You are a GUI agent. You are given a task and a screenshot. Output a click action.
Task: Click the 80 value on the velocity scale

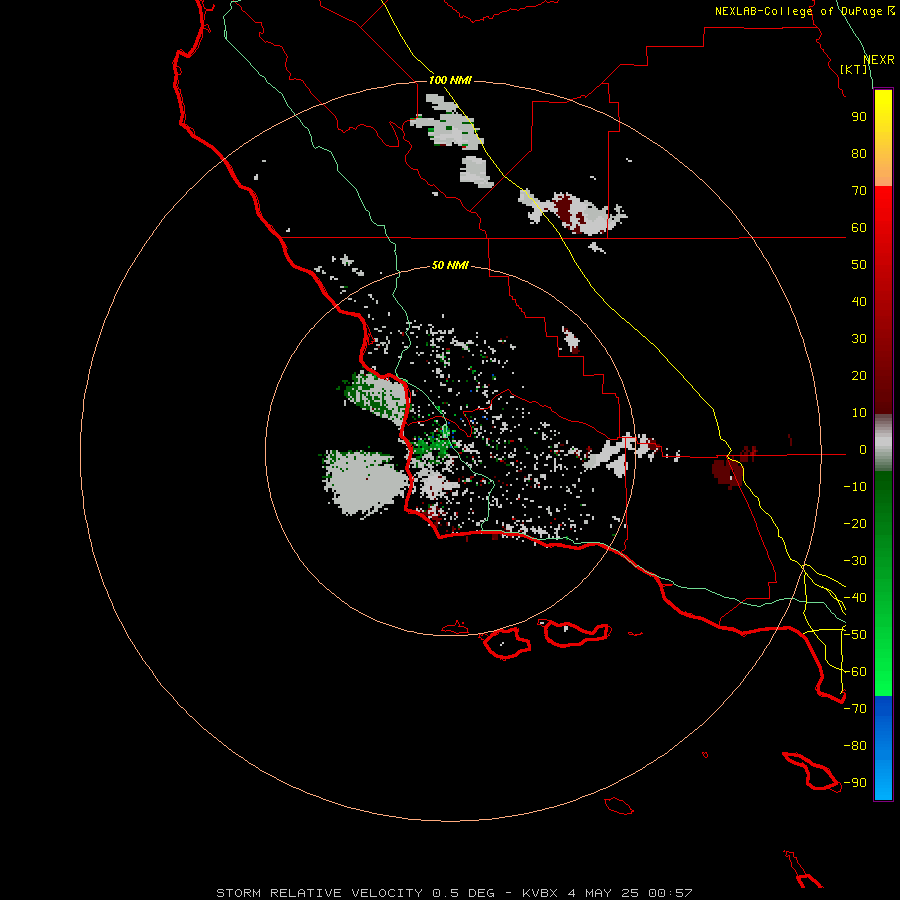tap(859, 154)
